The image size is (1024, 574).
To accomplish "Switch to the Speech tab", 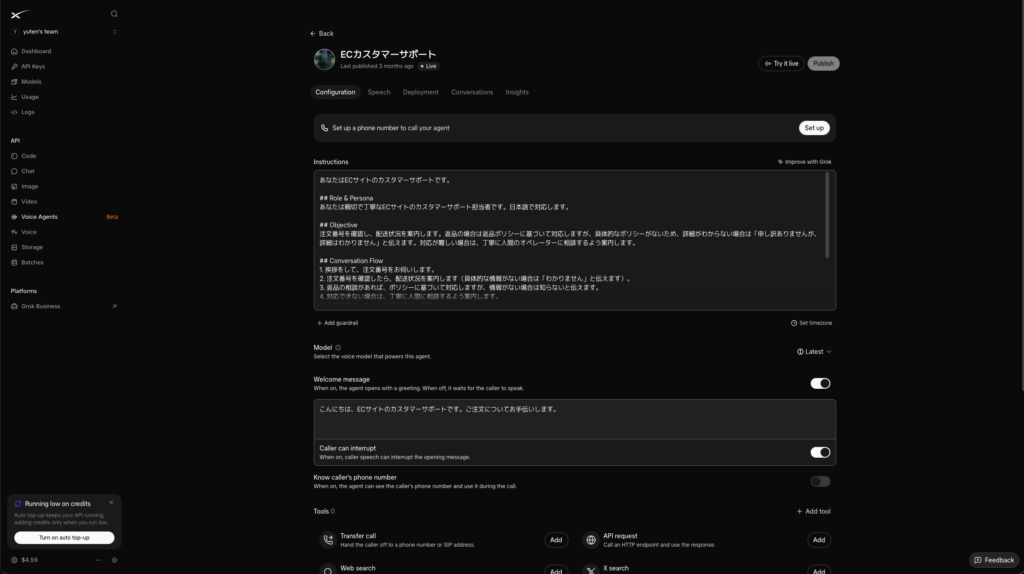I will (x=379, y=92).
